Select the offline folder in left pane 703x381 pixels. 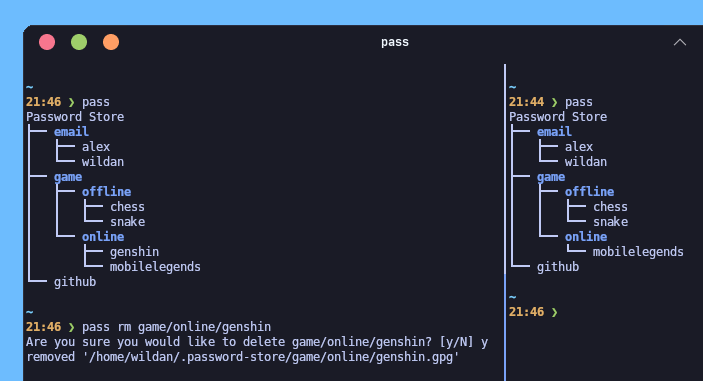(x=107, y=192)
